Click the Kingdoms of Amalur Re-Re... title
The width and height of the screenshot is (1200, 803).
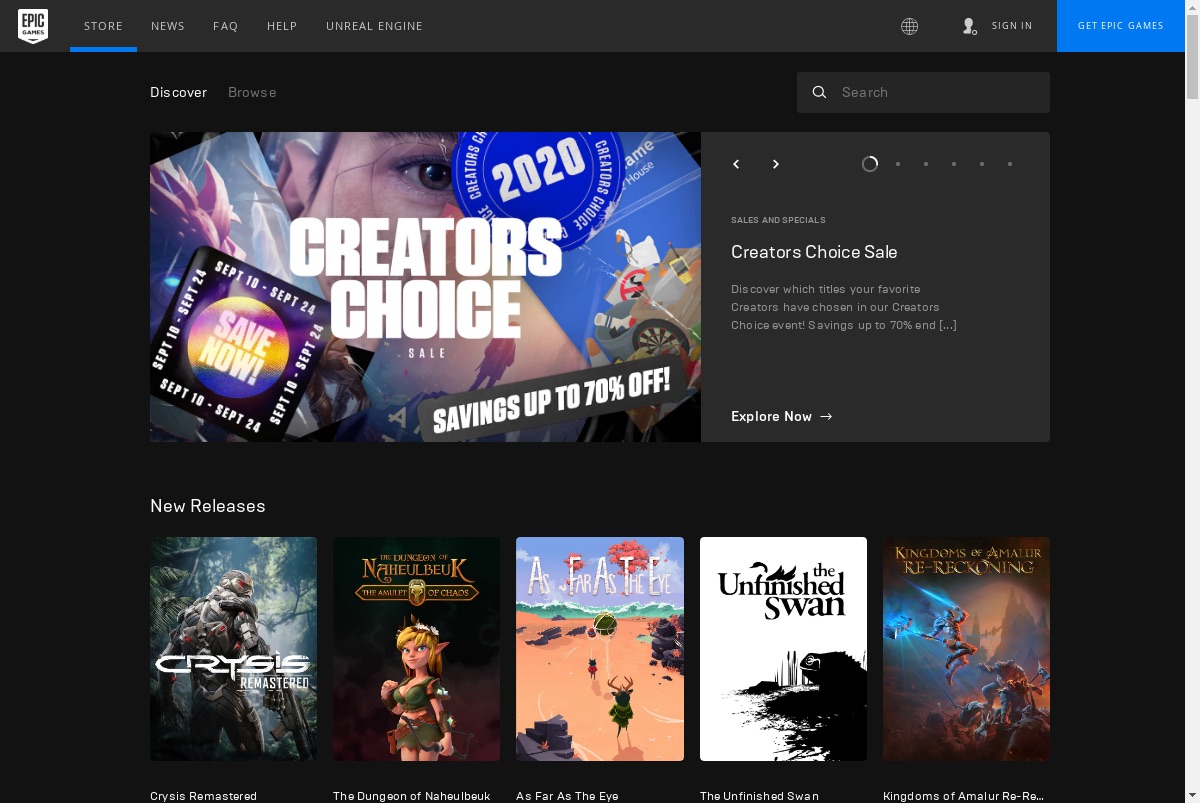coord(963,796)
